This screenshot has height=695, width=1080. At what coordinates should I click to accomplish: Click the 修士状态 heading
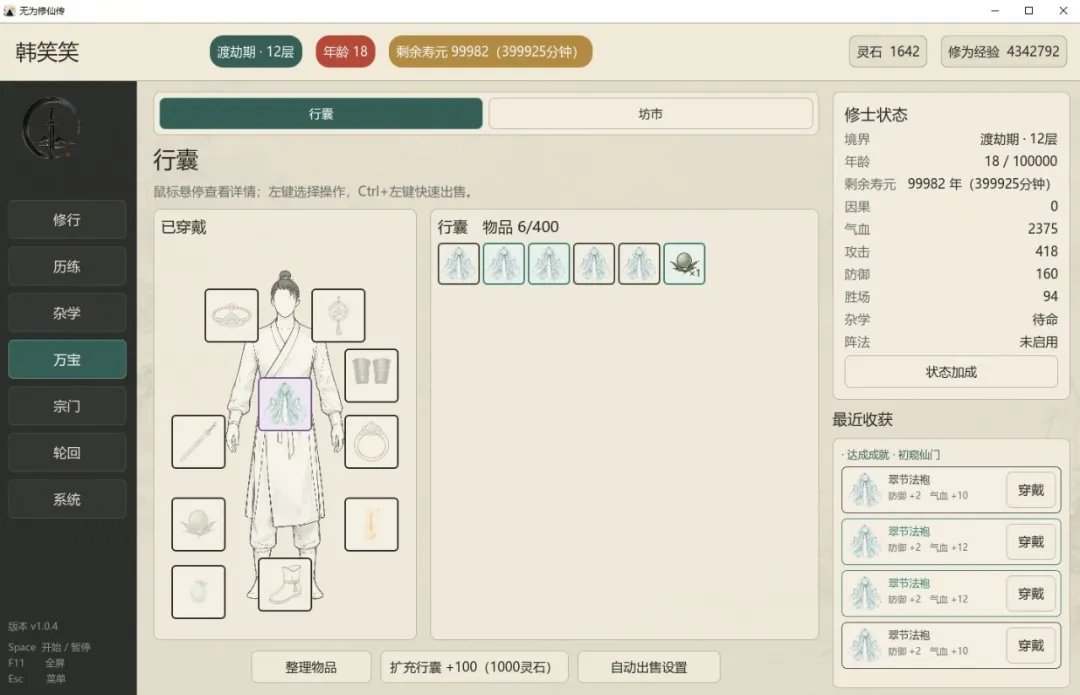point(876,114)
